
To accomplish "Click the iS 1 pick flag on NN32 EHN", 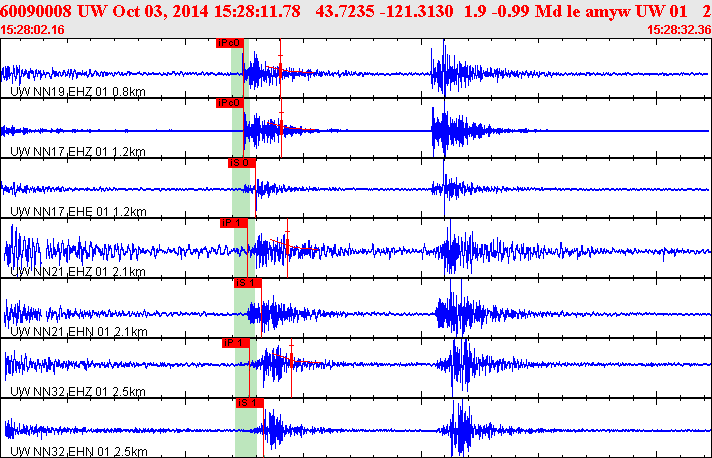I will coord(250,403).
